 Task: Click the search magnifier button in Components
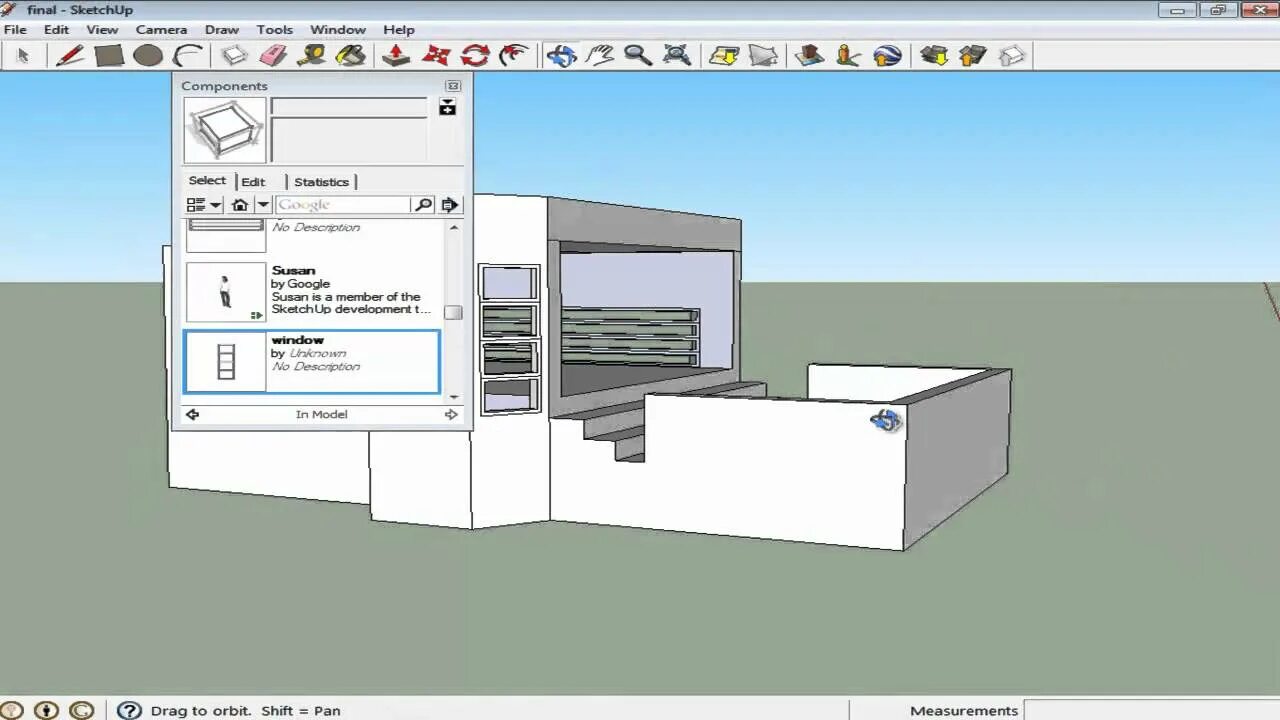424,205
